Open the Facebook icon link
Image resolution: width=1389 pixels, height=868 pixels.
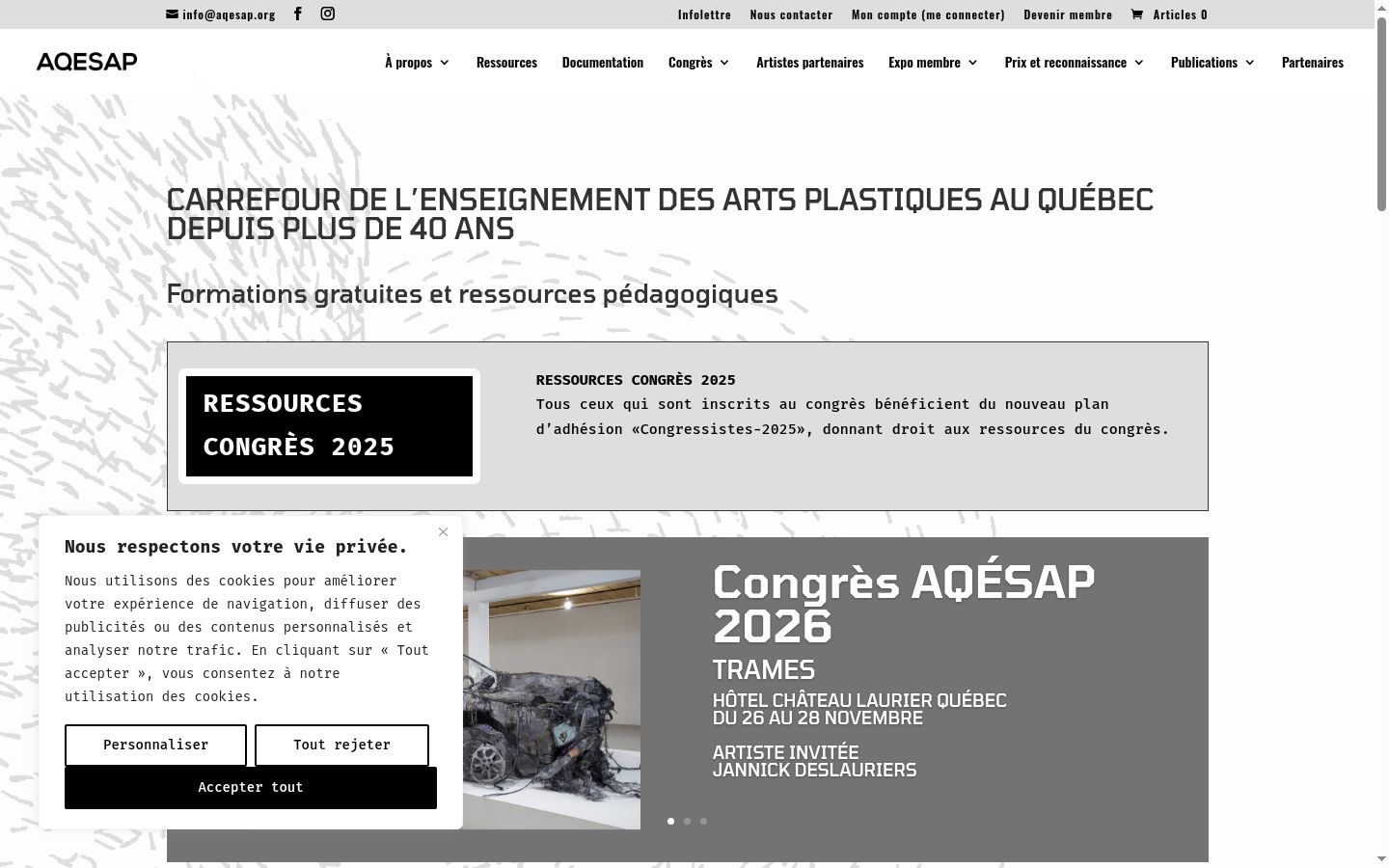tap(298, 14)
